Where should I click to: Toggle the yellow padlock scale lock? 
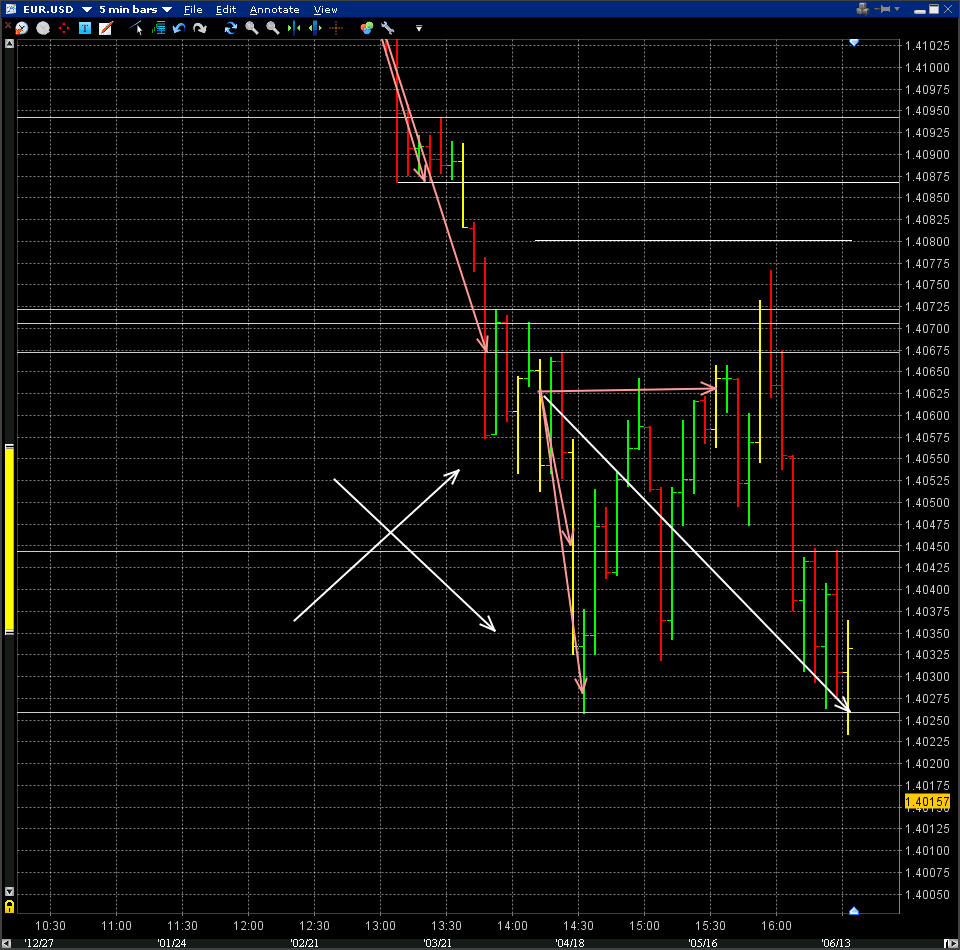click(x=9, y=907)
